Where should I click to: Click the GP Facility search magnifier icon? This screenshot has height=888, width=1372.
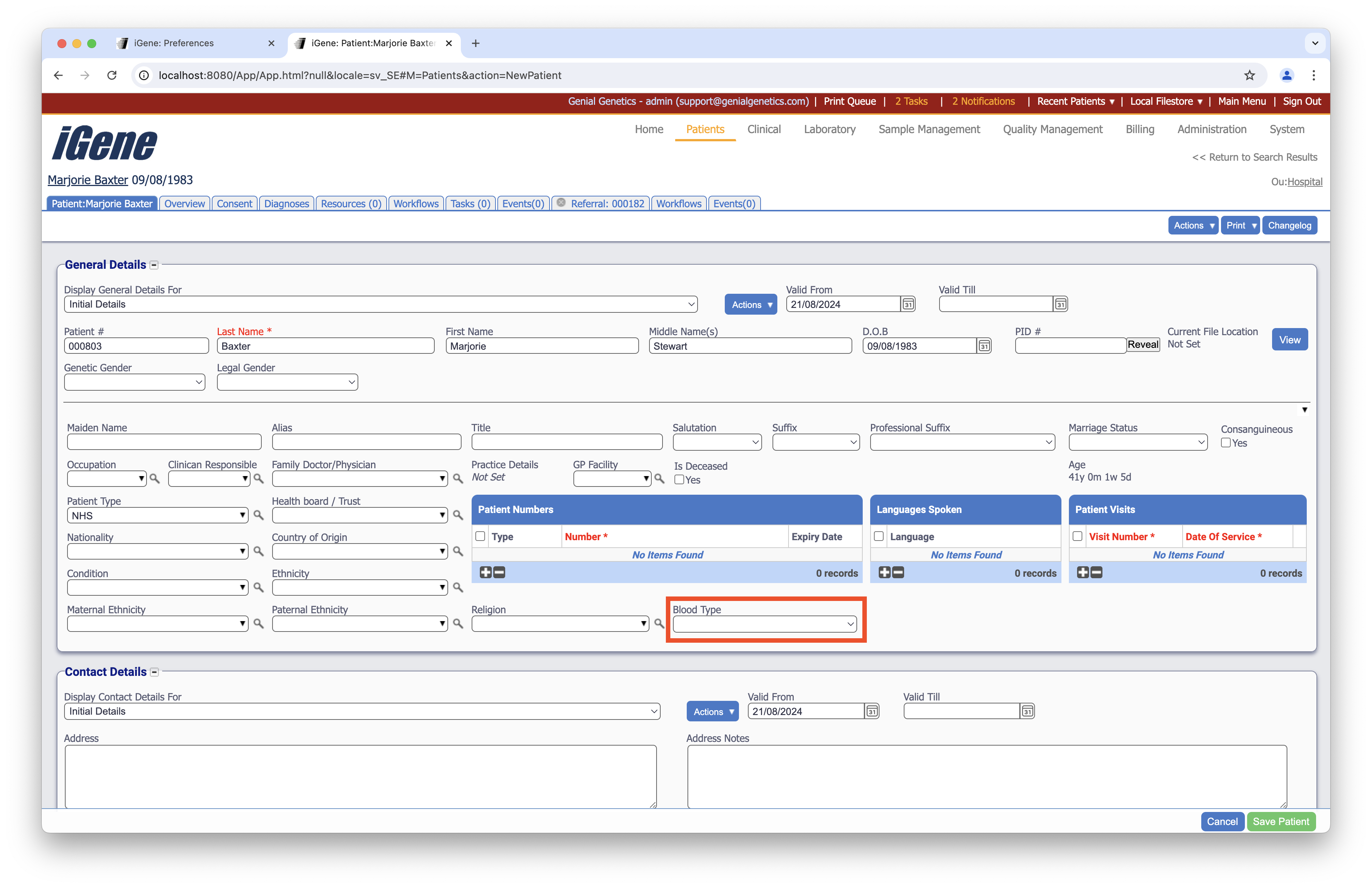(659, 478)
